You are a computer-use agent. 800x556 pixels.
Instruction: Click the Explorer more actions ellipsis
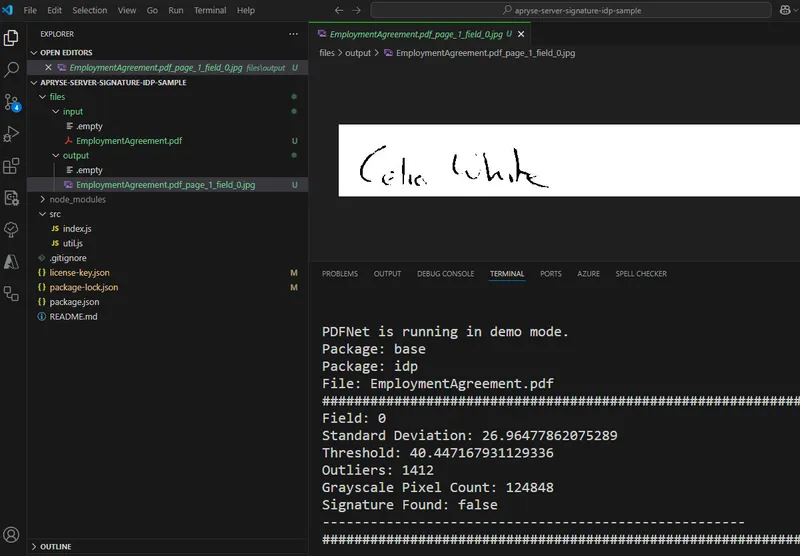point(293,34)
